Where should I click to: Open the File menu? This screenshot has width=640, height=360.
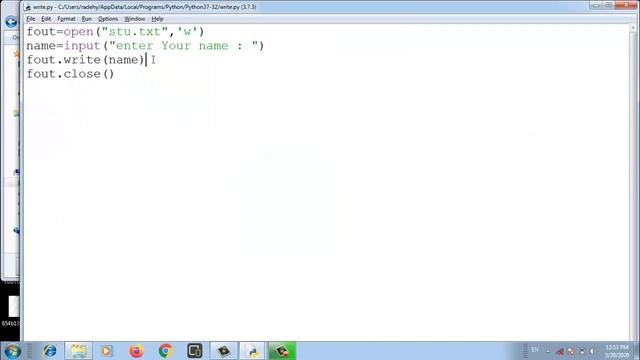[x=31, y=19]
